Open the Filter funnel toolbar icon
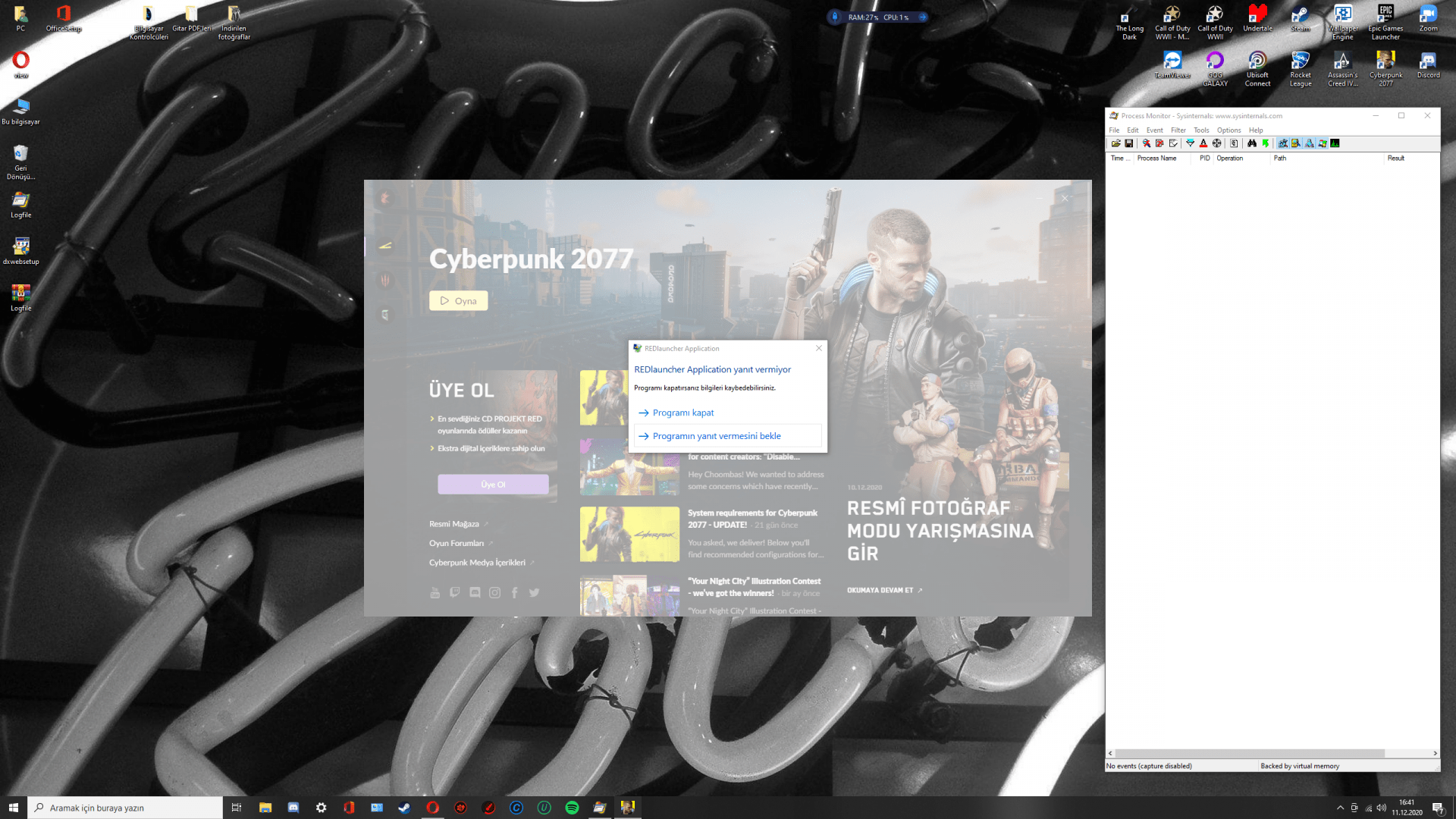Viewport: 1456px width, 819px height. click(1190, 143)
